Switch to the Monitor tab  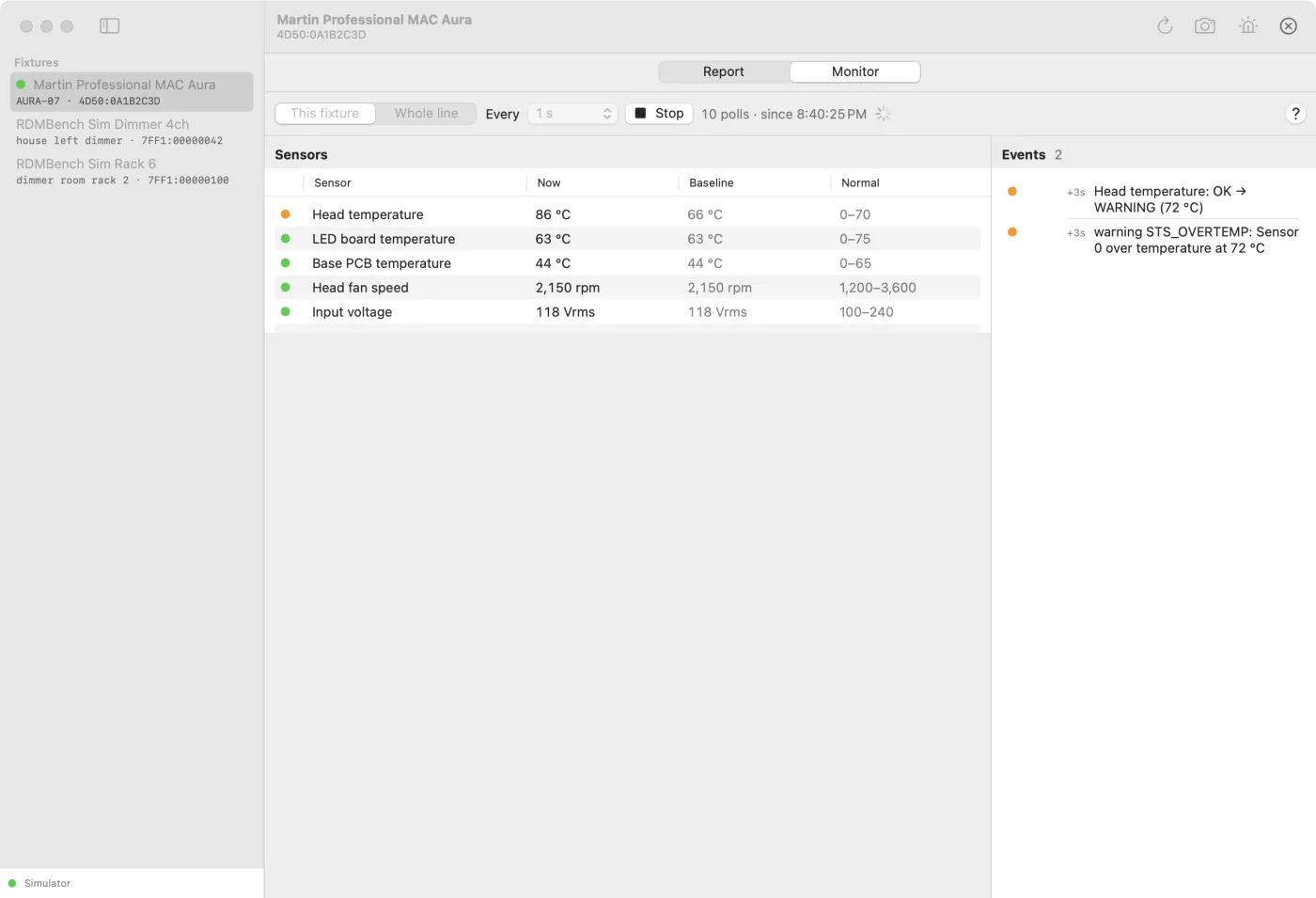[855, 71]
